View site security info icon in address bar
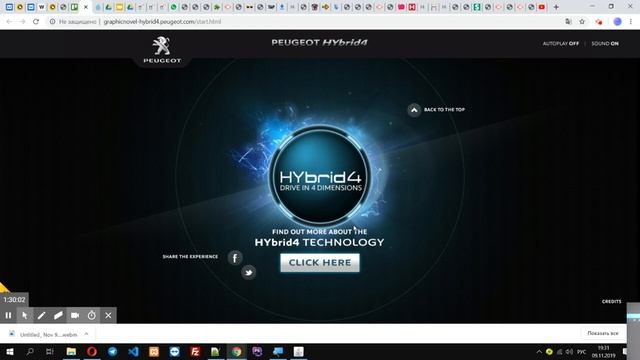The width and height of the screenshot is (640, 360). coord(52,22)
